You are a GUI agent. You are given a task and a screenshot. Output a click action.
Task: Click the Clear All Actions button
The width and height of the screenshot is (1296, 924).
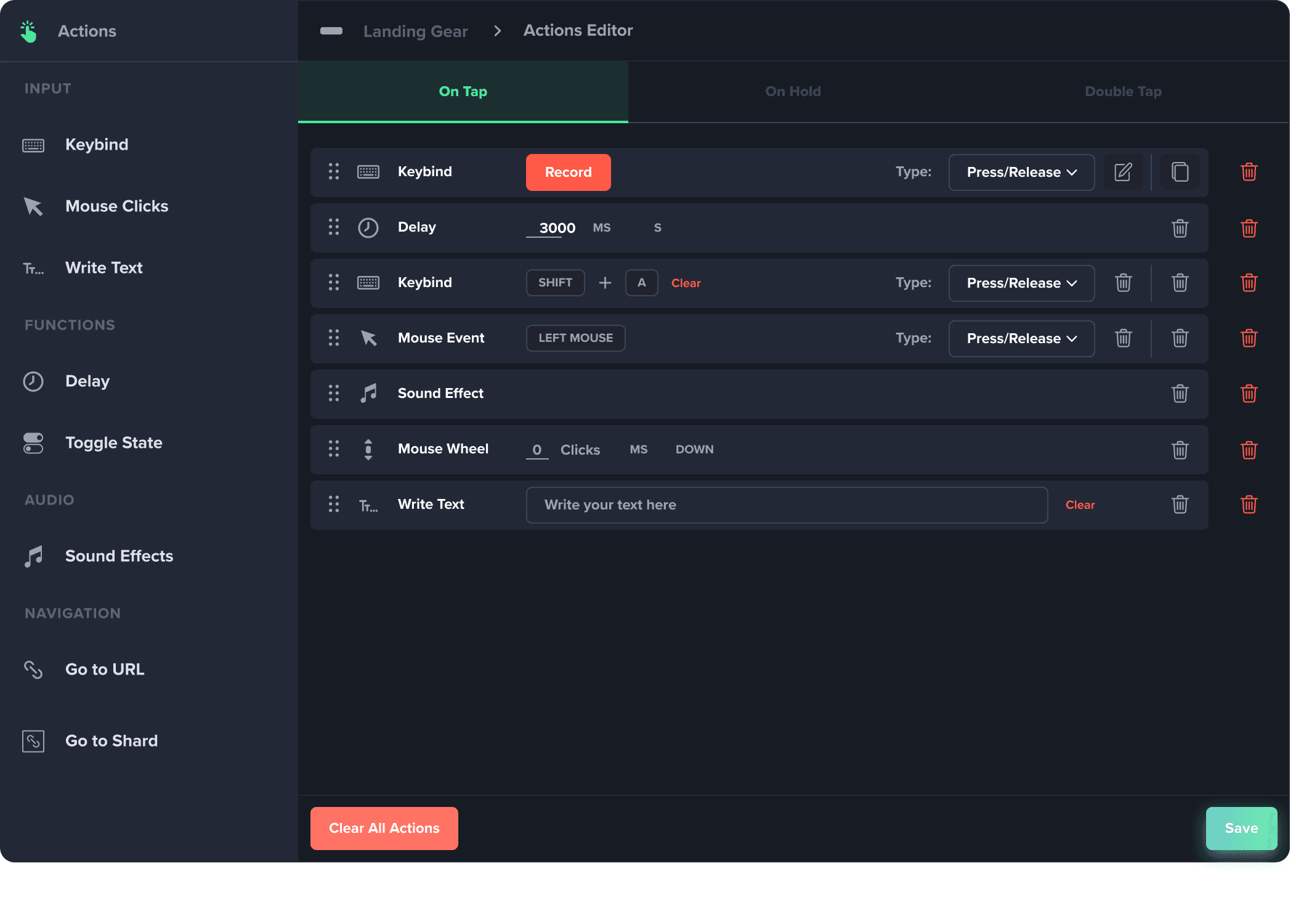(x=384, y=829)
